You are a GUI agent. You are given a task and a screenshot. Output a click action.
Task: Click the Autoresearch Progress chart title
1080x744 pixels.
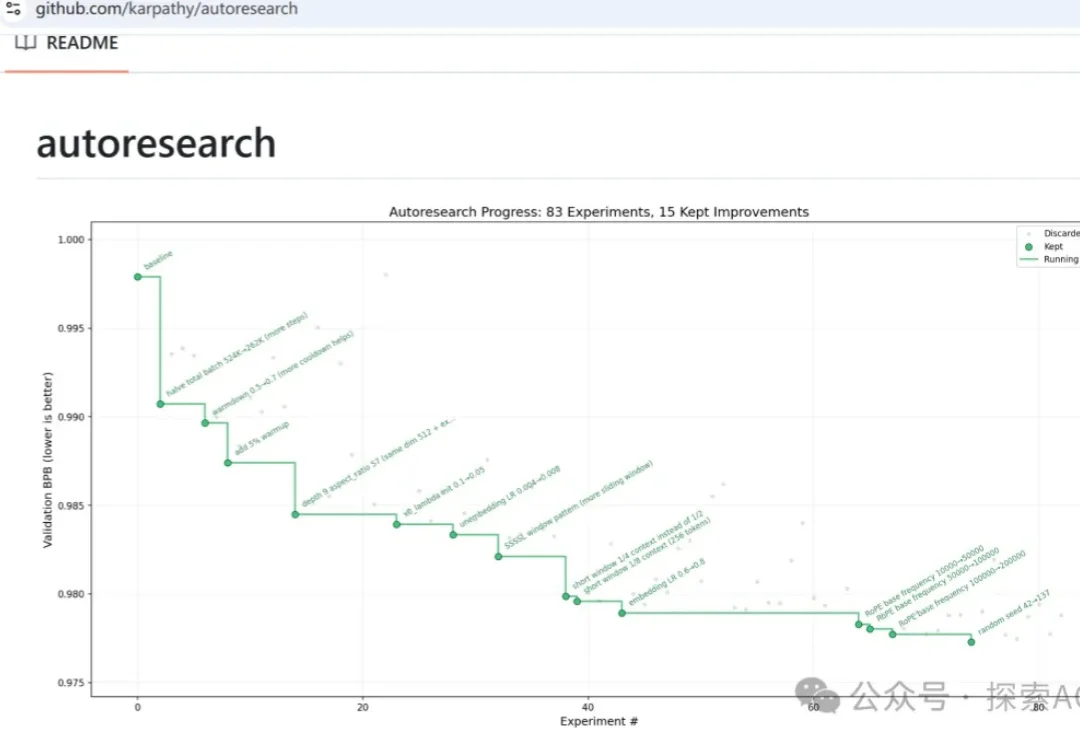[598, 212]
